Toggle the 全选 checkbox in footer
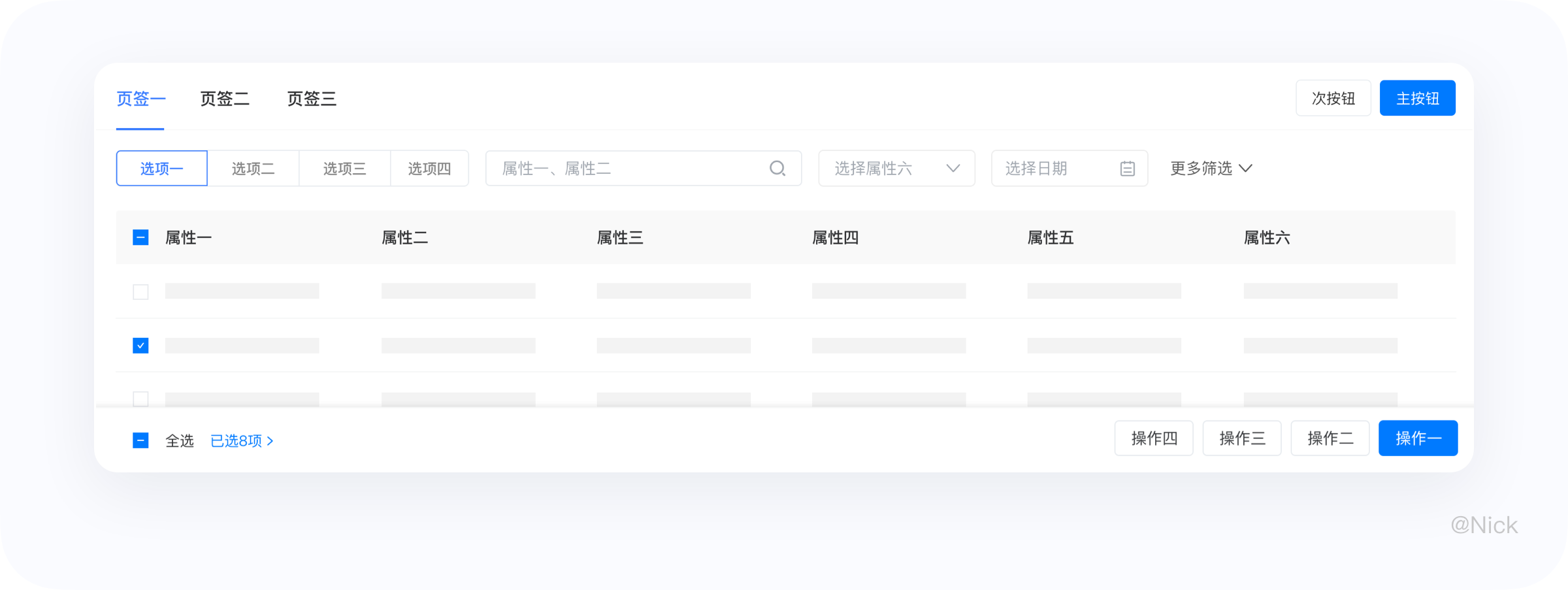The width and height of the screenshot is (1568, 590). (140, 440)
